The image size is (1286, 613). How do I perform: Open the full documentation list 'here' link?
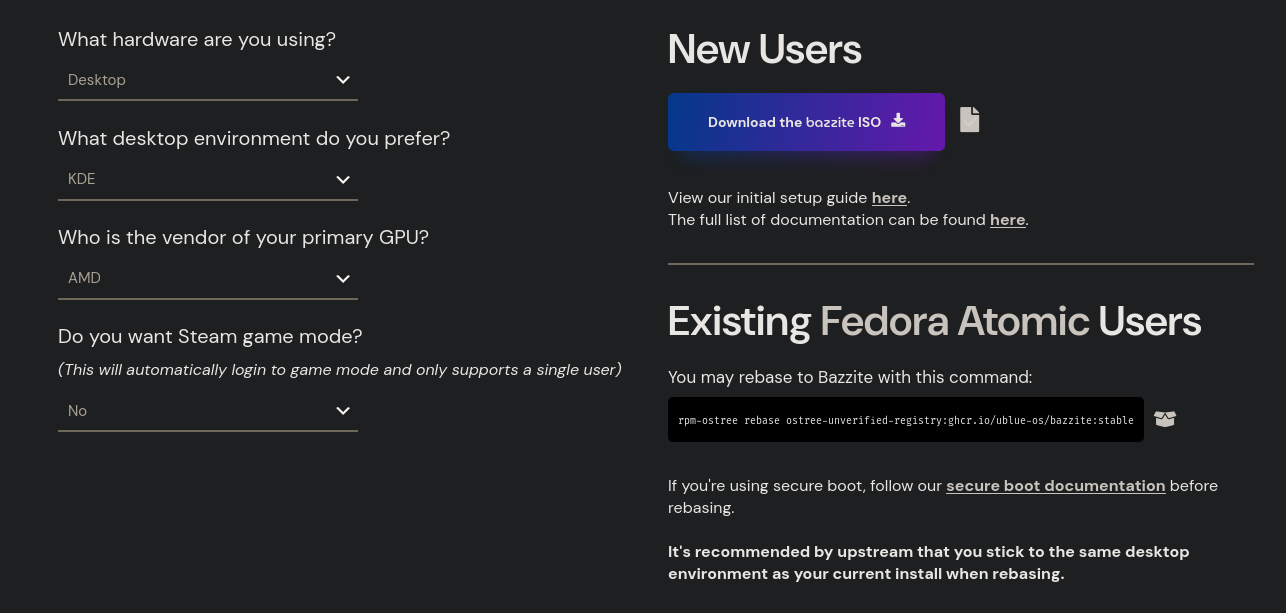(x=1007, y=220)
